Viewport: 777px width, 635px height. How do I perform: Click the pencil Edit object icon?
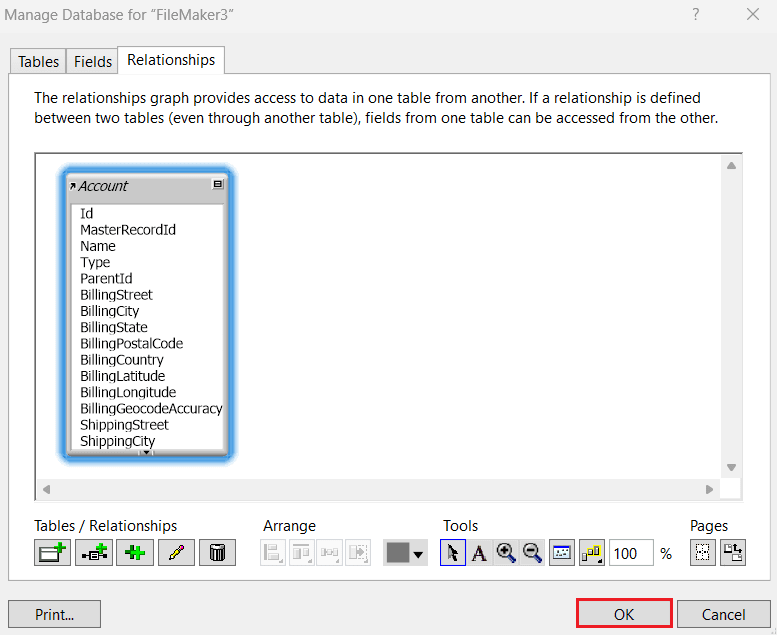[x=176, y=553]
